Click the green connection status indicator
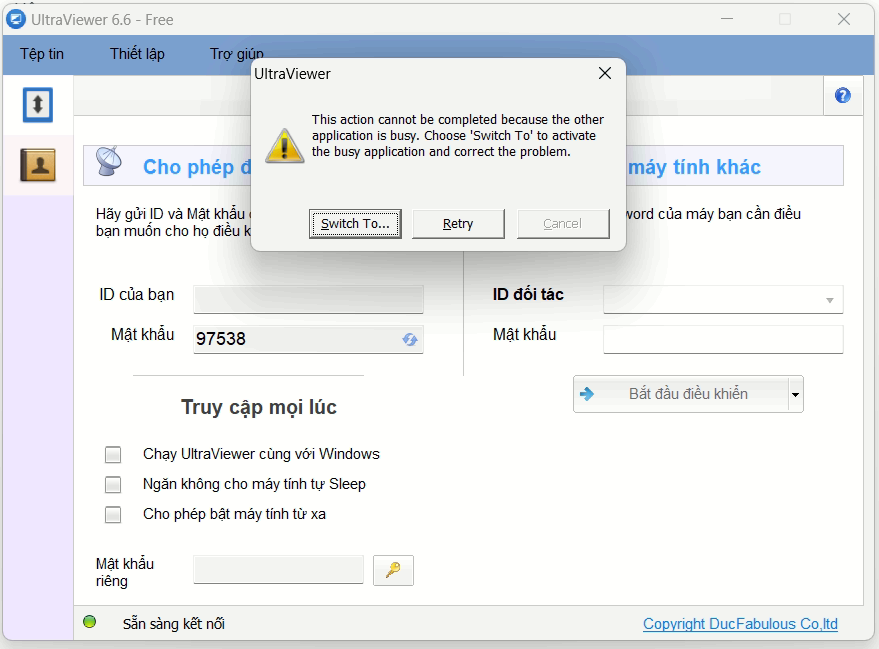The height and width of the screenshot is (649, 879). (x=89, y=622)
